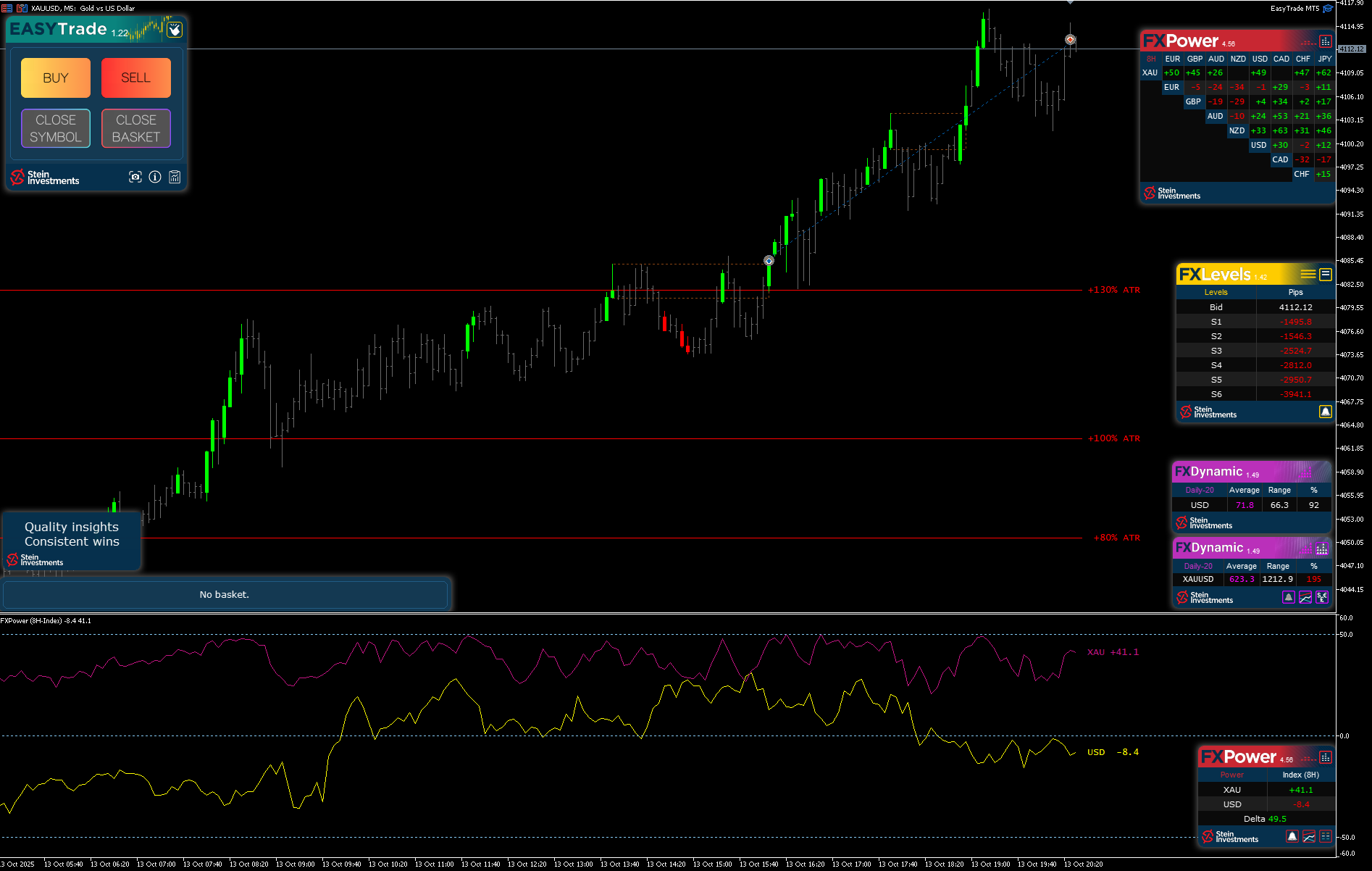
Task: Click the +100% ATR line label
Action: click(x=1114, y=438)
